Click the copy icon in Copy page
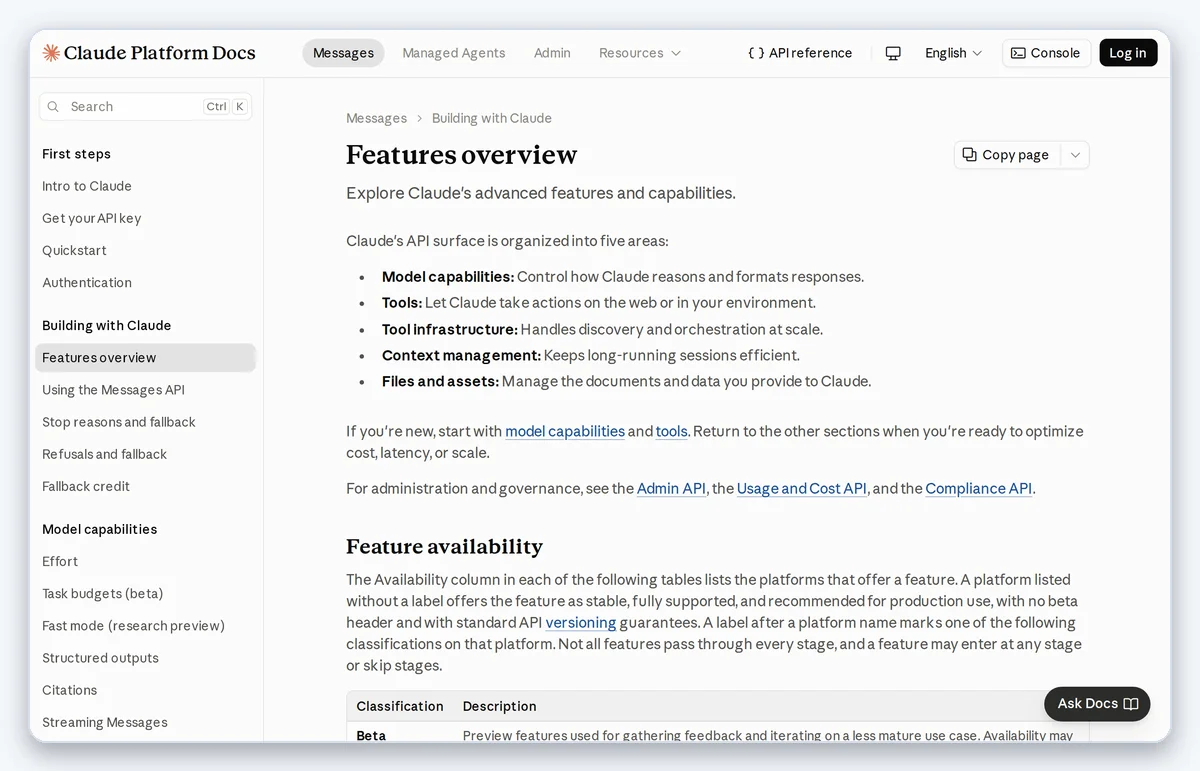The height and width of the screenshot is (771, 1200). click(x=969, y=155)
